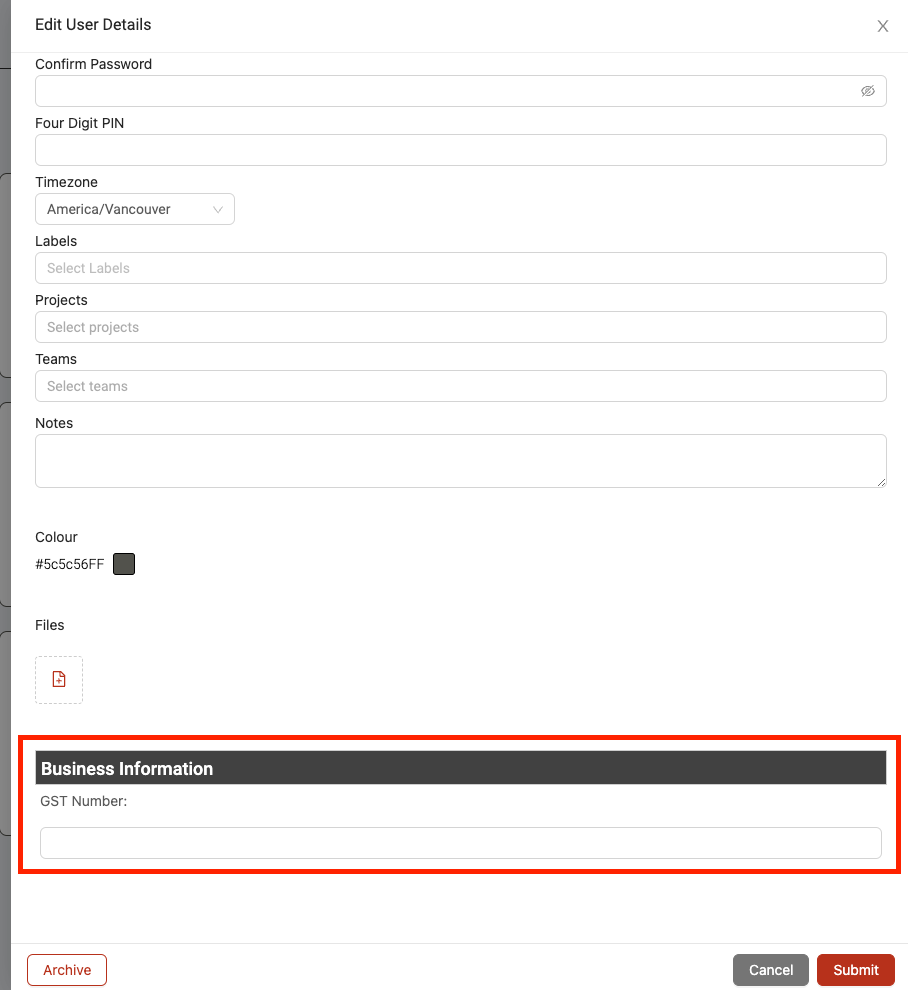Open the Select Labels dropdown
The image size is (908, 990).
[x=461, y=268]
